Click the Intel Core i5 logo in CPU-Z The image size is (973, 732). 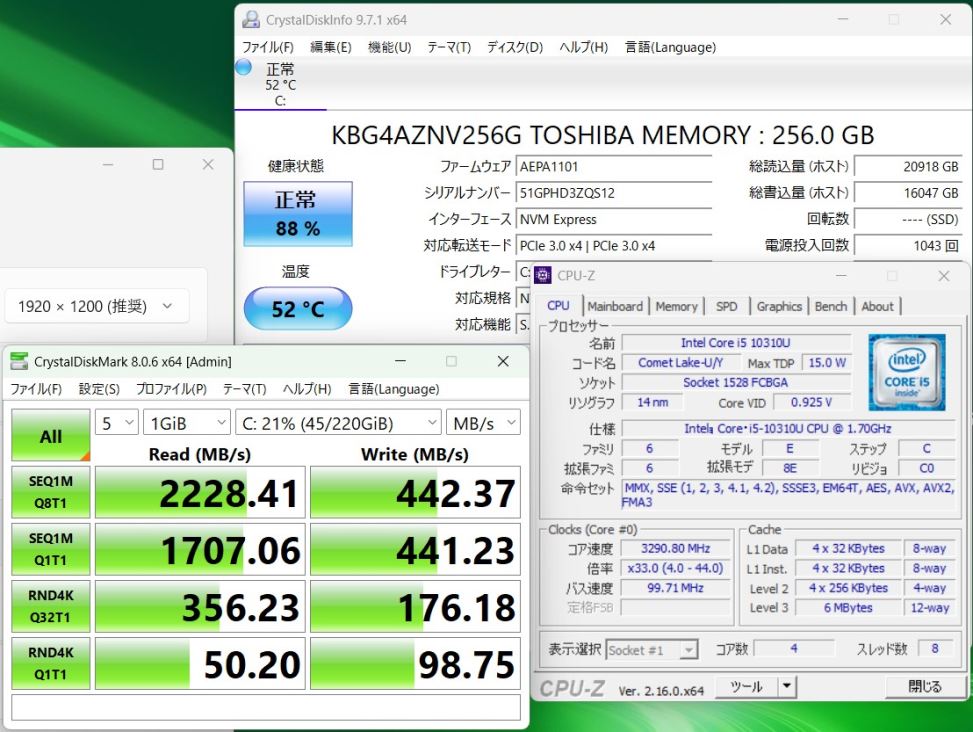pyautogui.click(x=907, y=372)
